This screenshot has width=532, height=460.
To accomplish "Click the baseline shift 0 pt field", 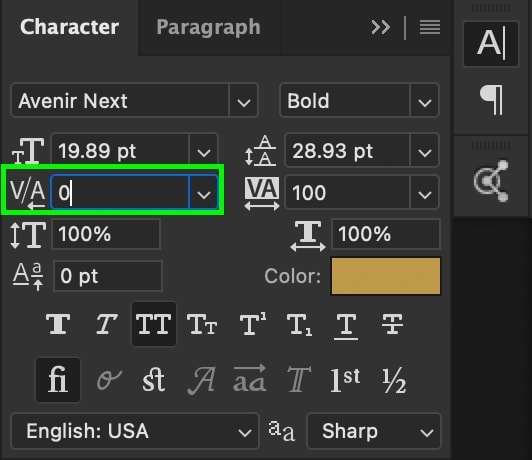I will click(x=108, y=276).
